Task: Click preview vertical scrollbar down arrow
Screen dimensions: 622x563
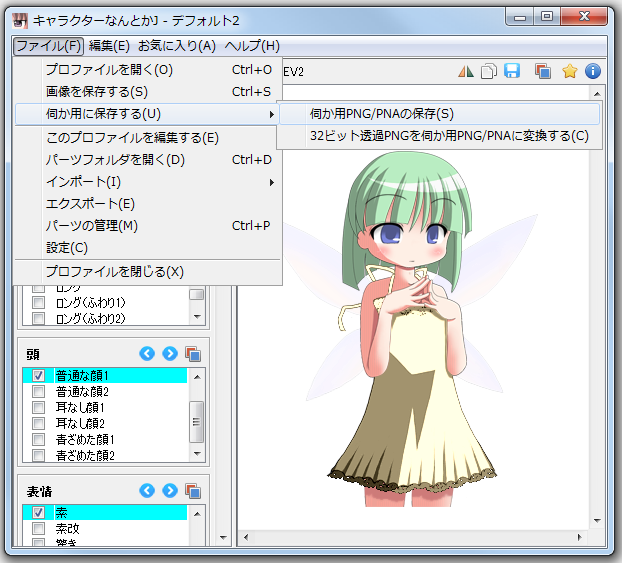Action: point(597,521)
